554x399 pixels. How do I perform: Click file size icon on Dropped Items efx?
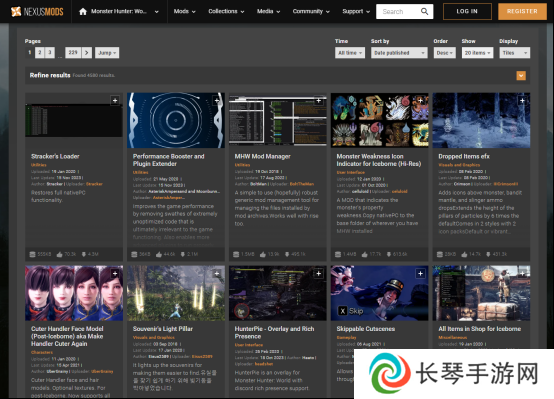(440, 254)
